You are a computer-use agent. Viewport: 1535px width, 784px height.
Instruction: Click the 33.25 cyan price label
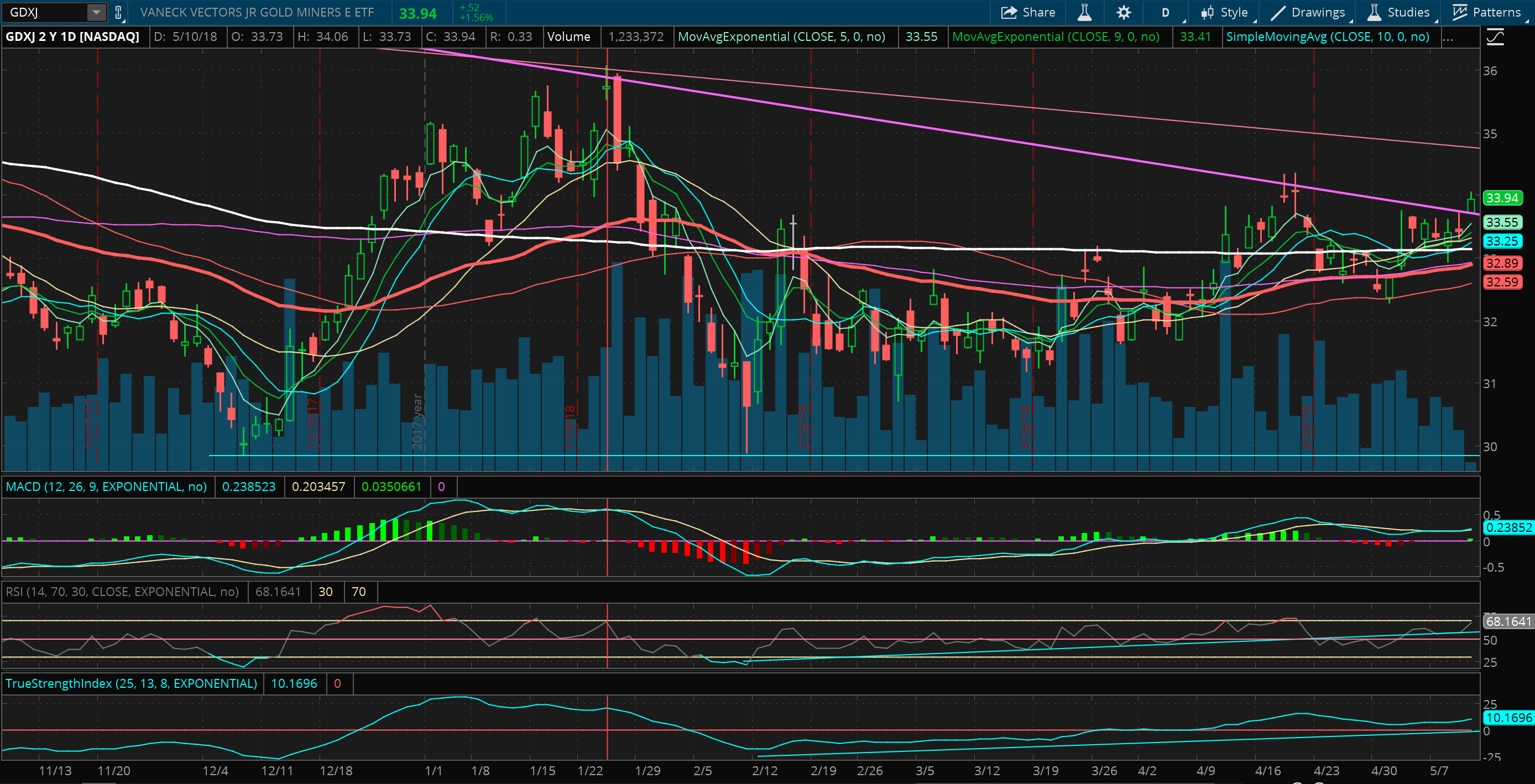pyautogui.click(x=1502, y=241)
